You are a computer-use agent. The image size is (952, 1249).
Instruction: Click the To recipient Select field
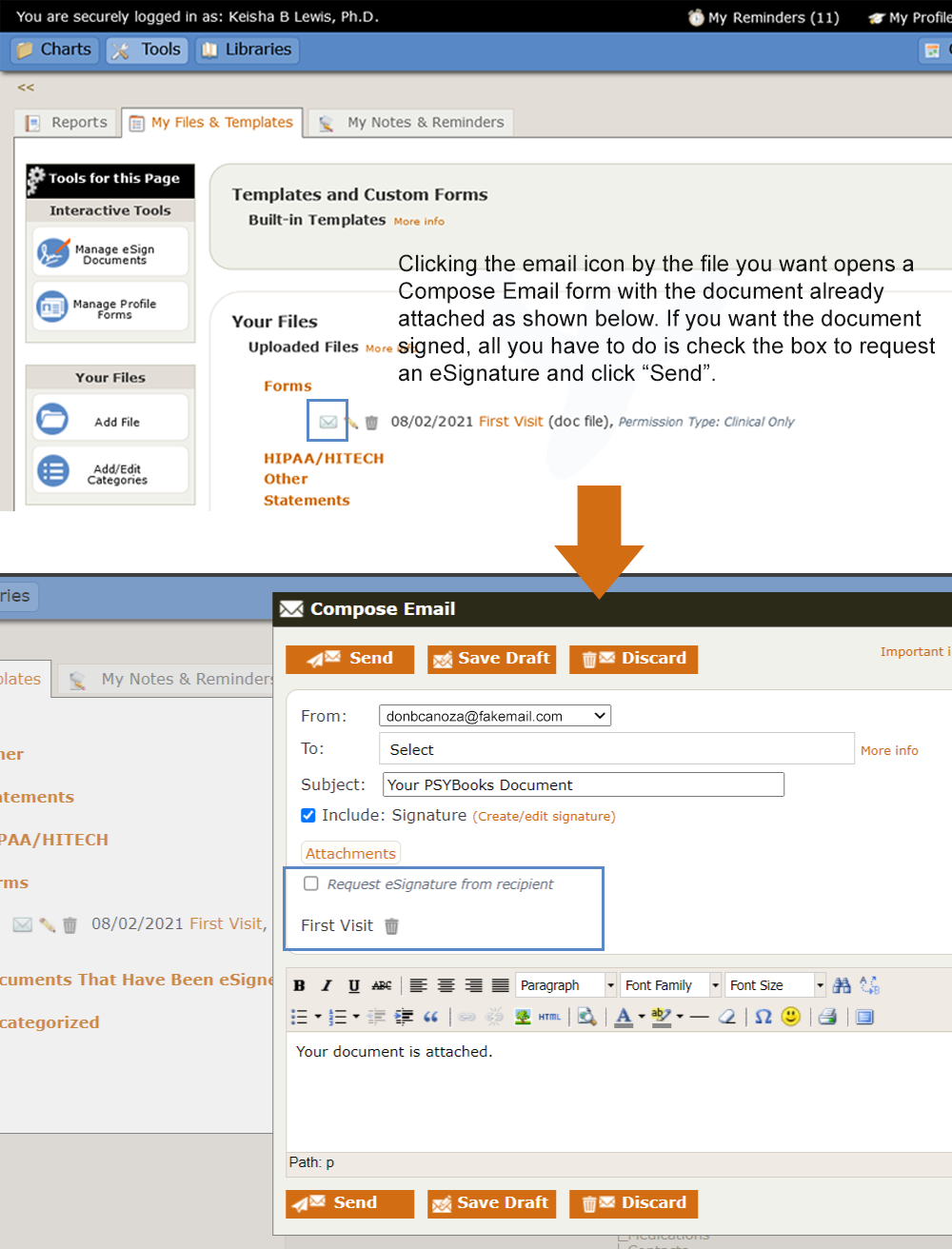click(617, 749)
